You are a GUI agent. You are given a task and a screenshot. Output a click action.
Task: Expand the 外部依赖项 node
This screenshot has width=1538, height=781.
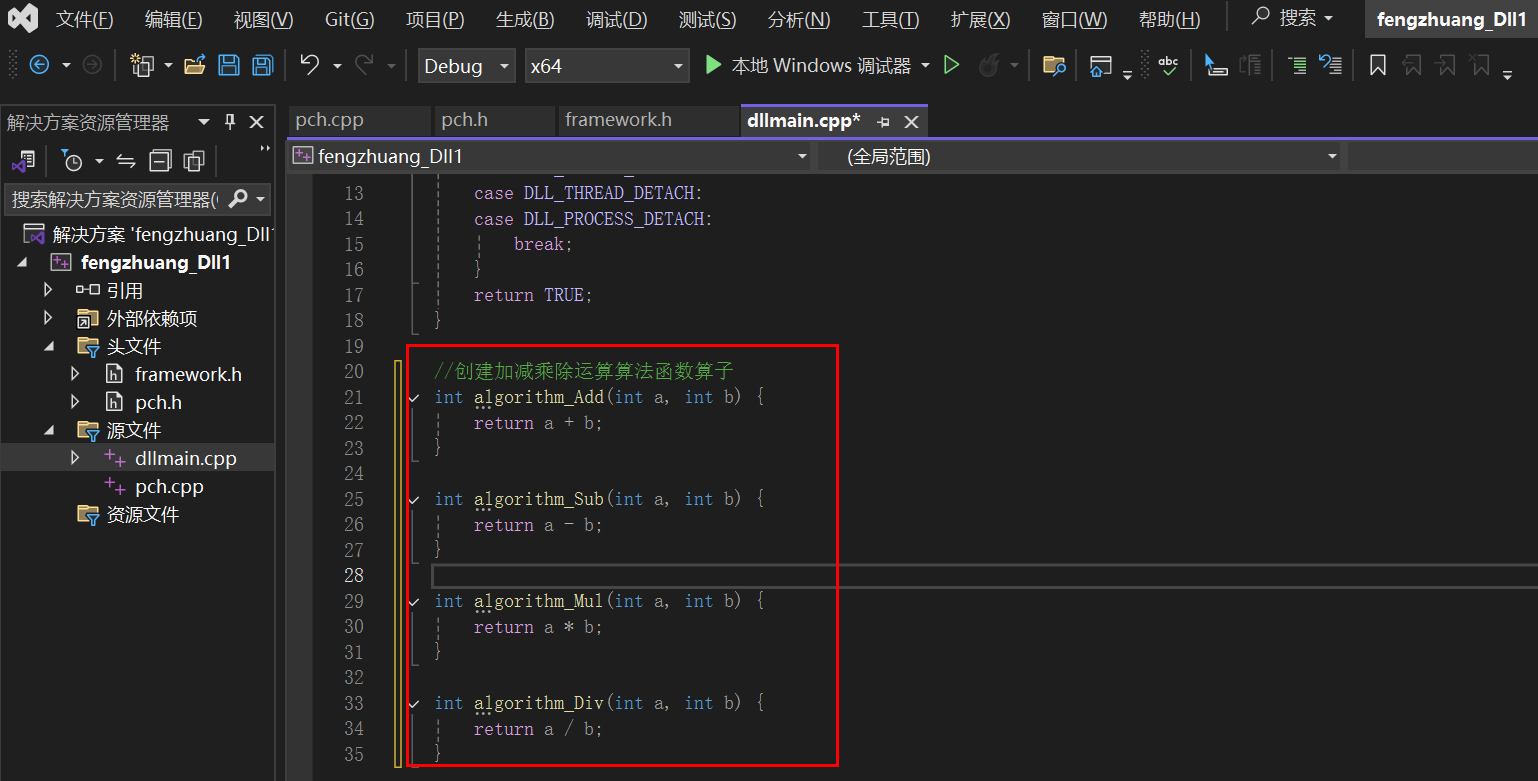click(x=48, y=318)
